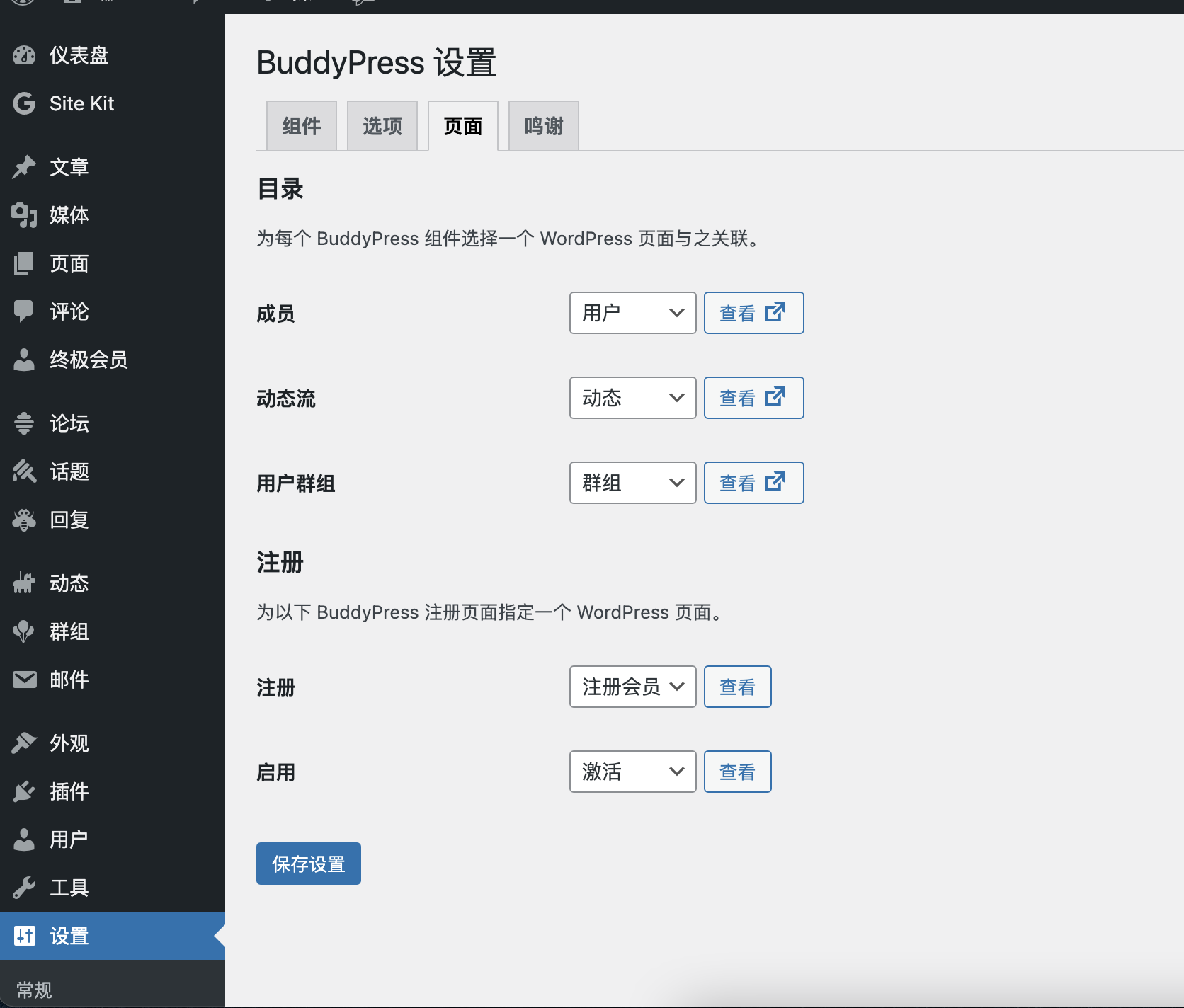Open the 终极会员 menu item
This screenshot has width=1184, height=1008.
(x=113, y=360)
